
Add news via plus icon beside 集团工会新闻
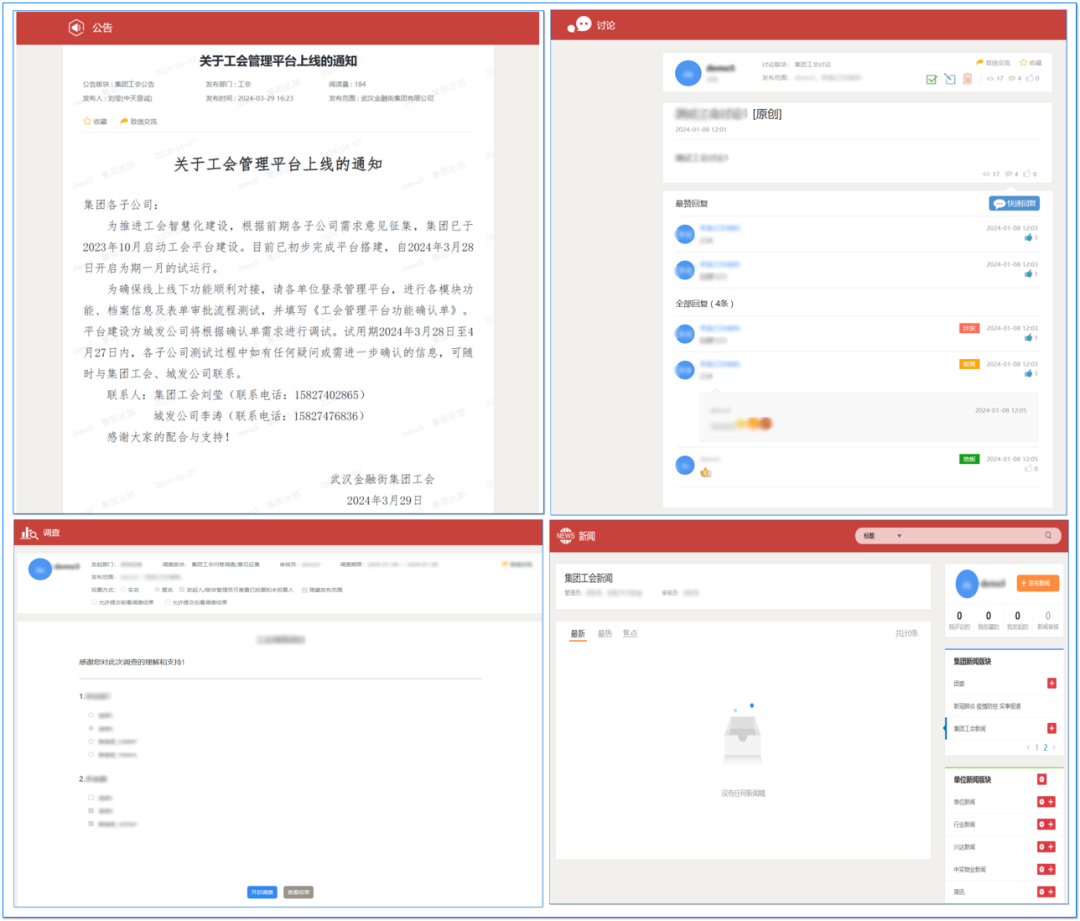pos(1051,728)
